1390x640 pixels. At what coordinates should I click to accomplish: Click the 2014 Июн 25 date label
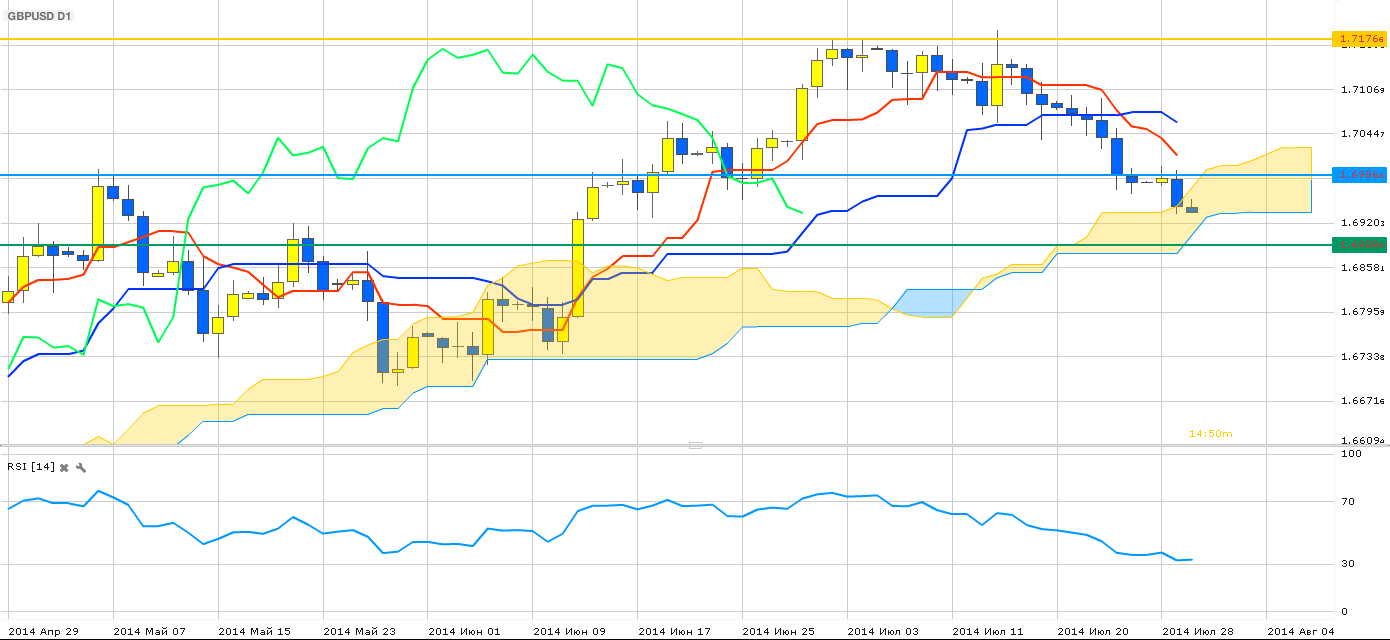point(779,631)
